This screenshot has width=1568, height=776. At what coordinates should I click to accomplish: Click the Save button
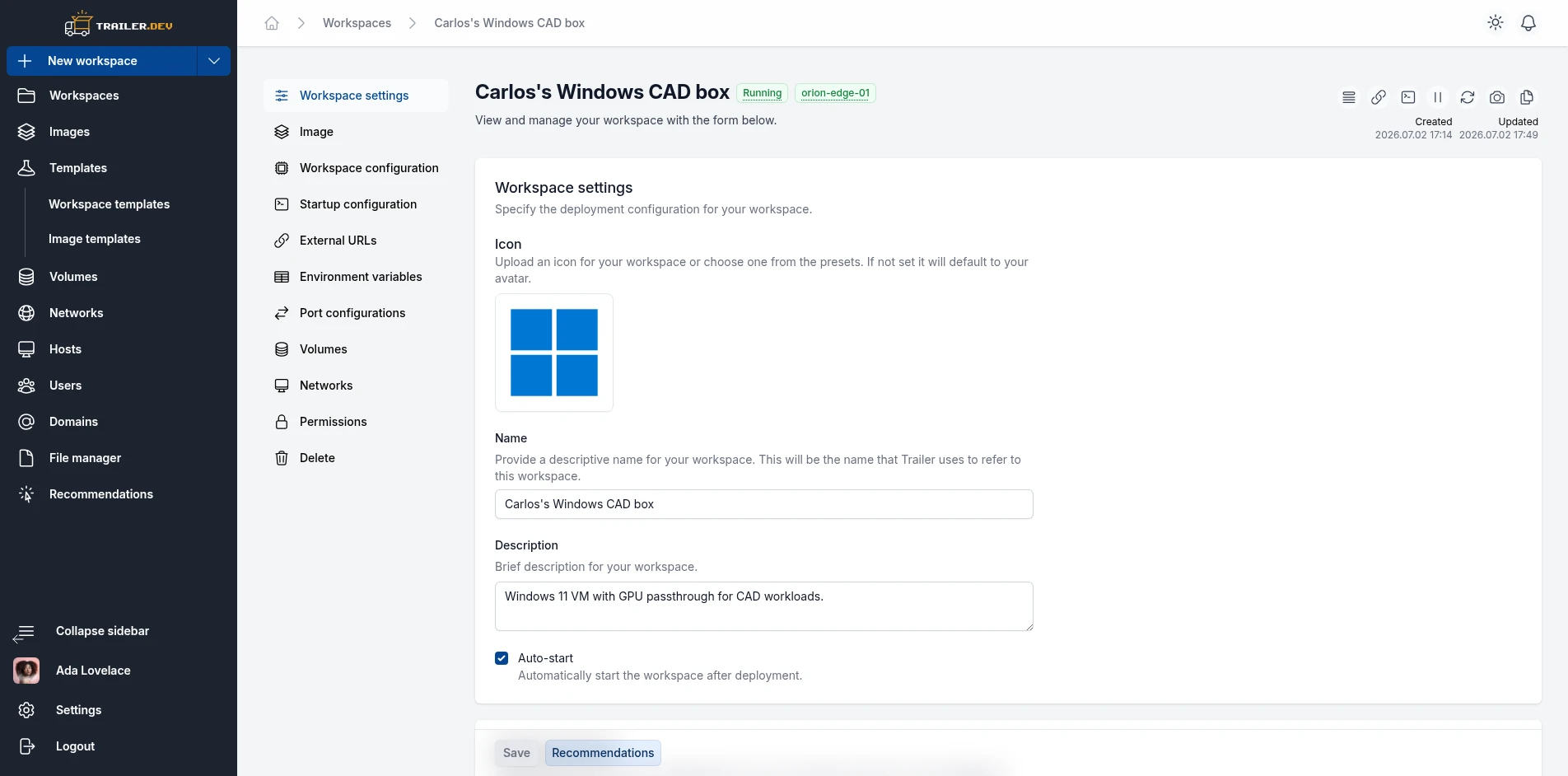516,753
